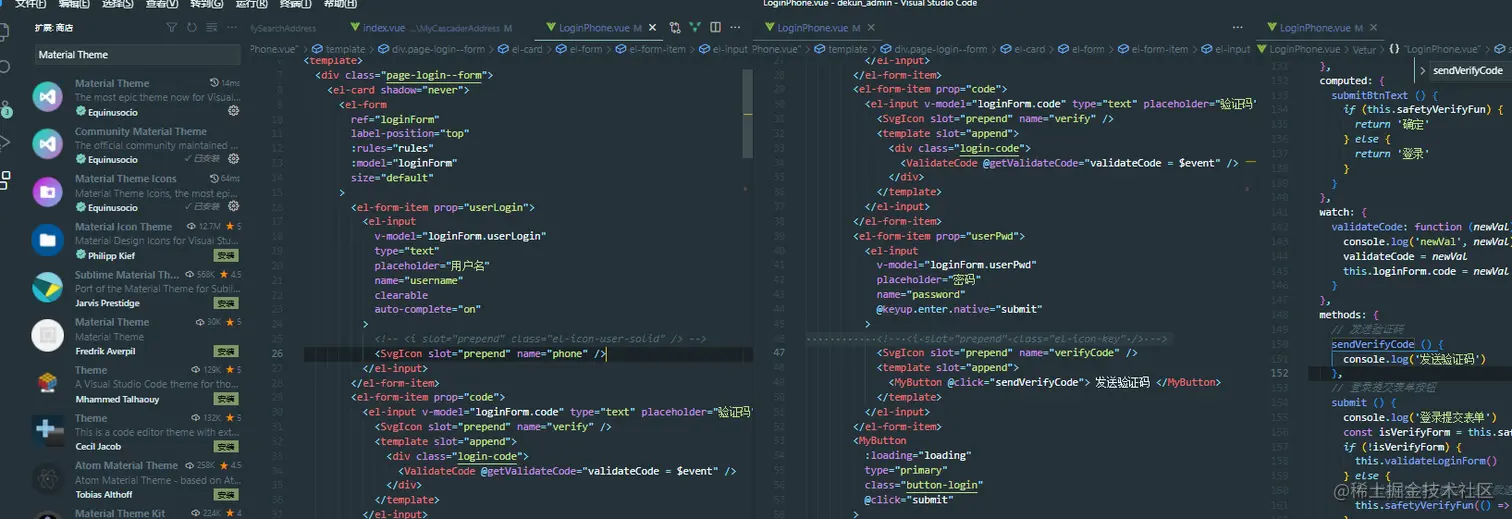Close rightmost LoginPhone.vue tab
Image resolution: width=1512 pixels, height=519 pixels.
click(1372, 28)
